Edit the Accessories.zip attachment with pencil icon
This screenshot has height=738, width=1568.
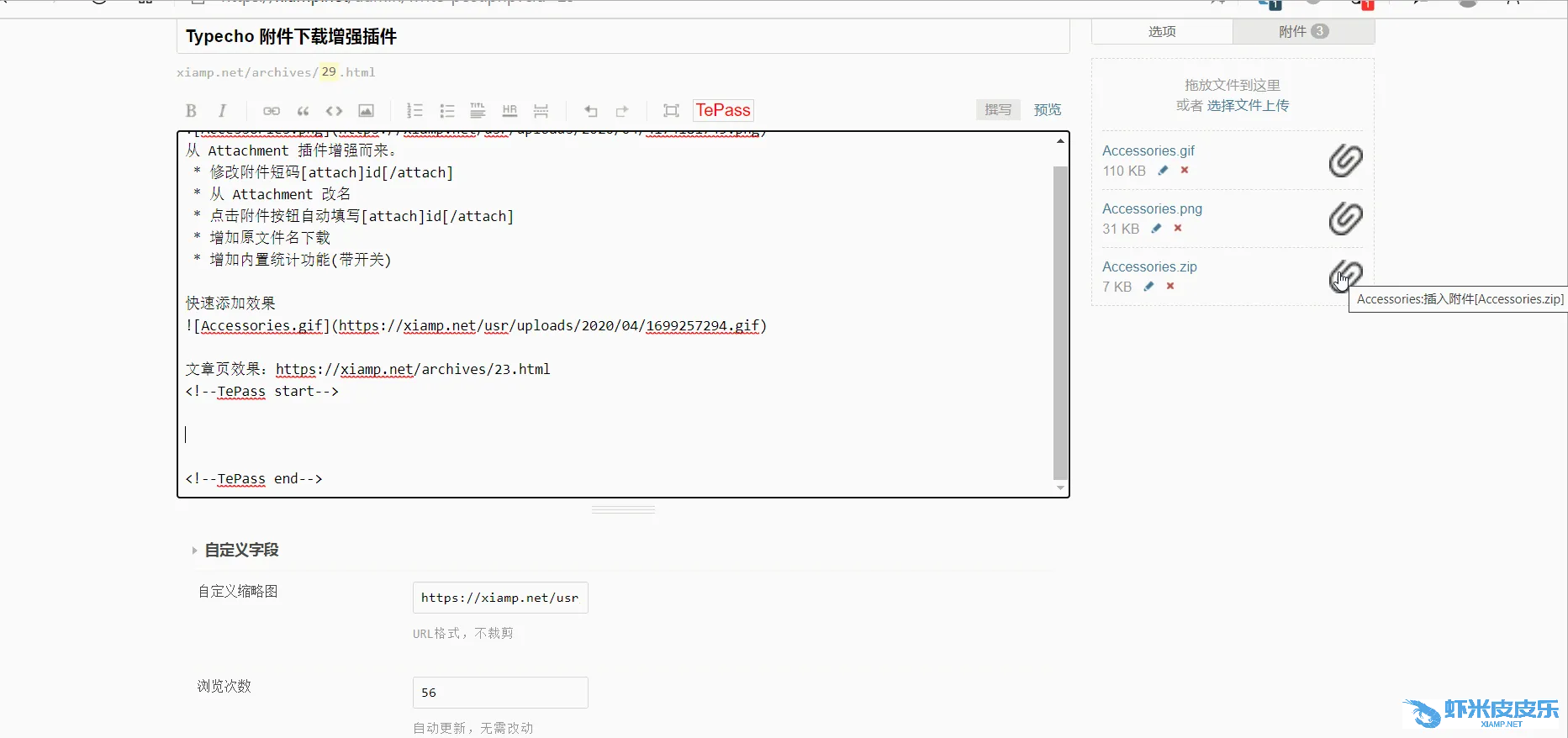tap(1148, 286)
